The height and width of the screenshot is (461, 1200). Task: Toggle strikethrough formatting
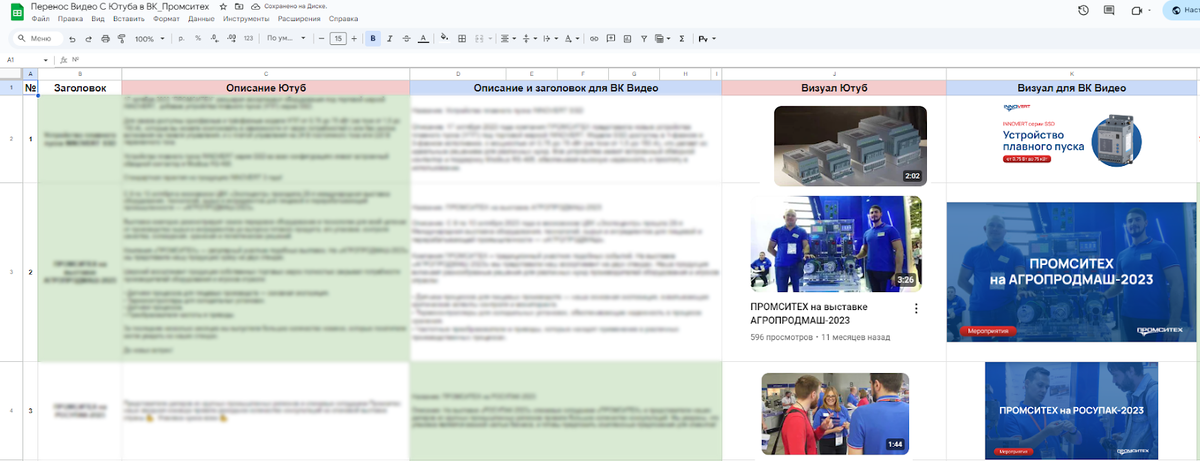[405, 39]
